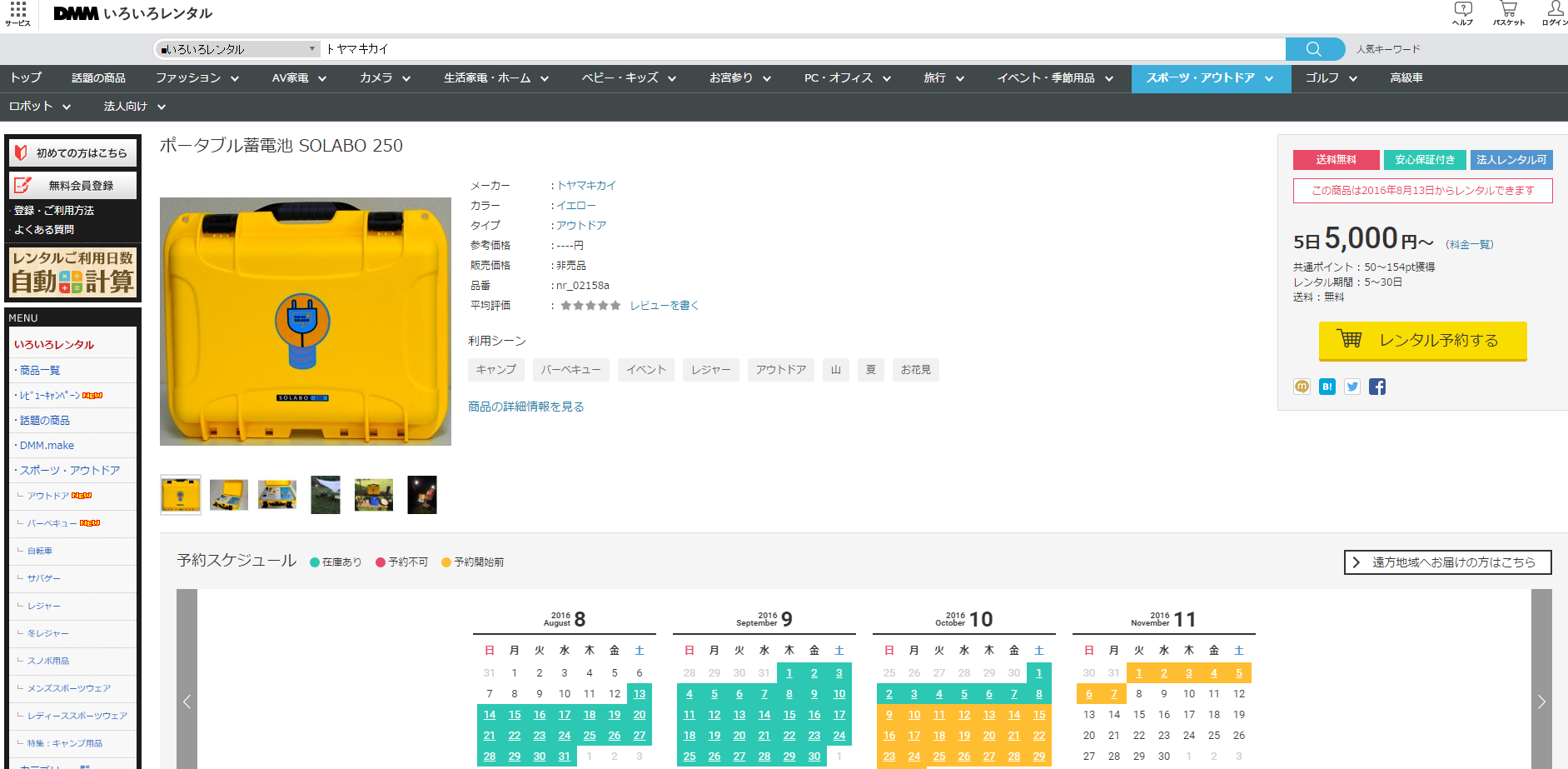Screen dimensions: 1568x769
Task: Open 商品一覧 sidebar link
Action: (x=40, y=371)
